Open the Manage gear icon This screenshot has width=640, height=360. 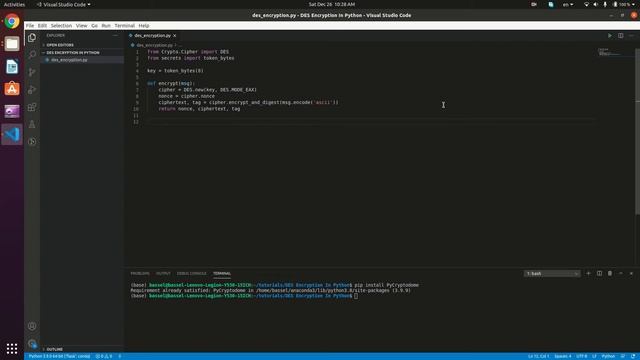point(32,343)
